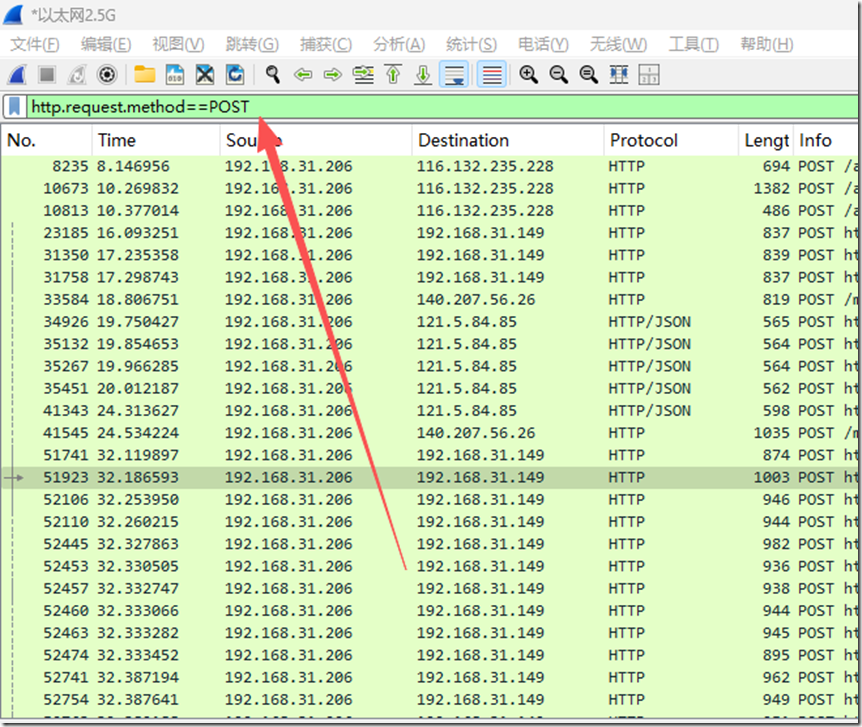This screenshot has width=862, height=727.
Task: Stop the running capture
Action: pyautogui.click(x=47, y=74)
